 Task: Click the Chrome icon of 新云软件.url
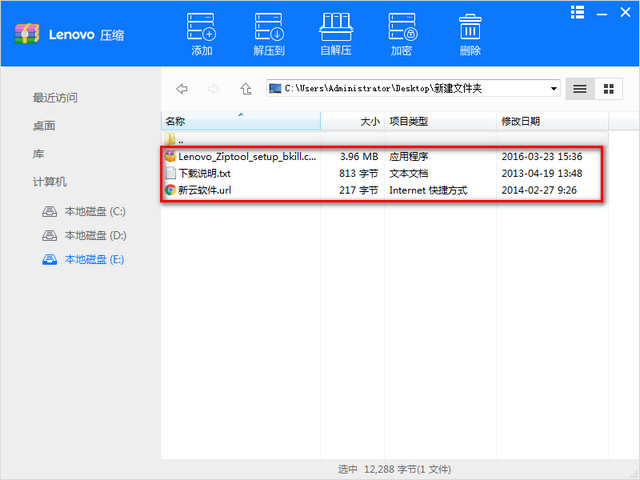click(x=170, y=190)
